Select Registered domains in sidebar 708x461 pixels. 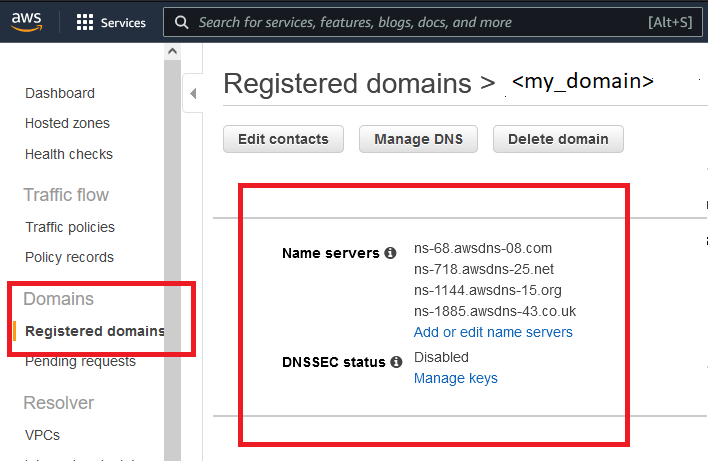[95, 331]
